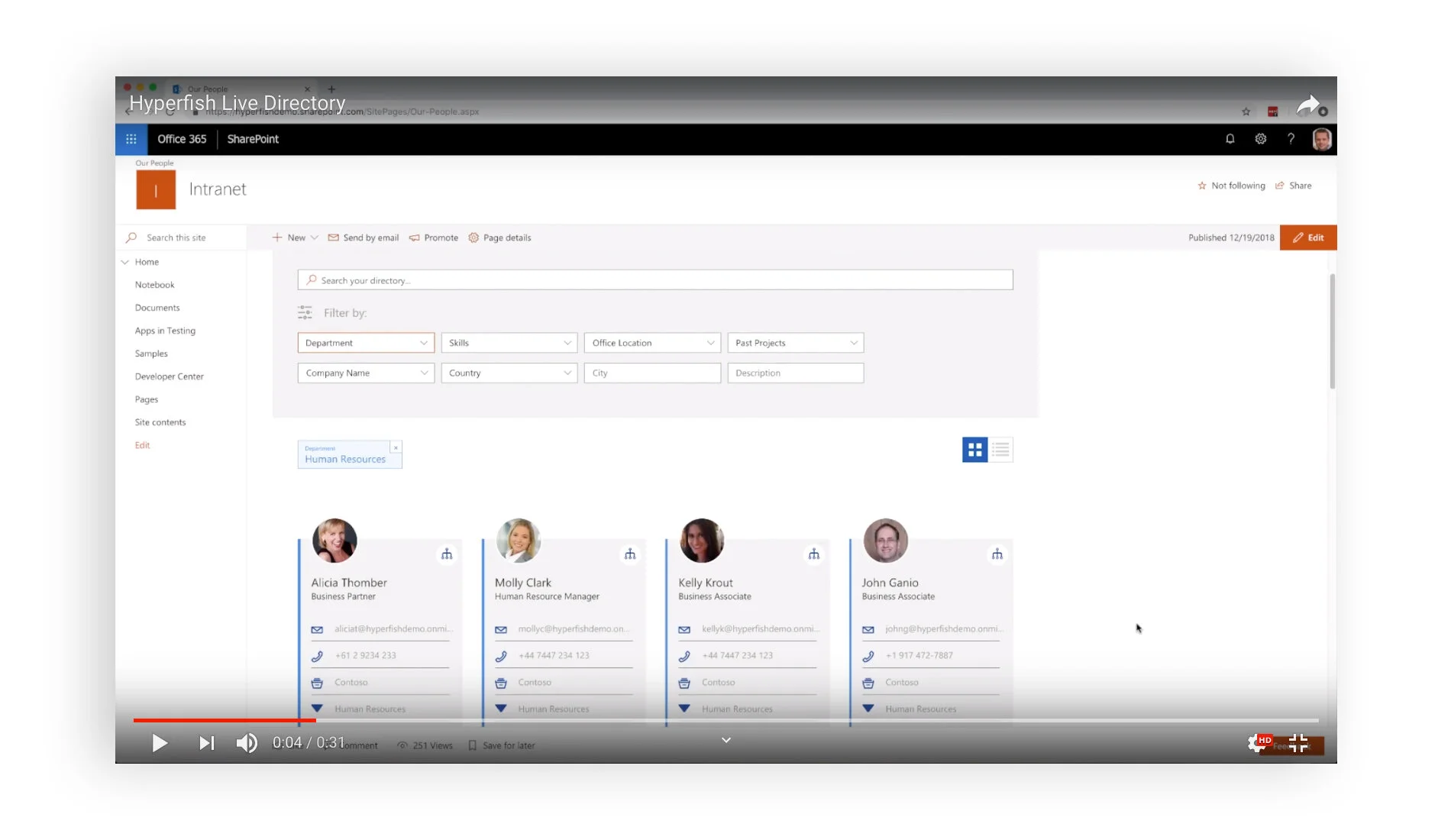Skip to next video
This screenshot has height=840, width=1451.
point(206,743)
